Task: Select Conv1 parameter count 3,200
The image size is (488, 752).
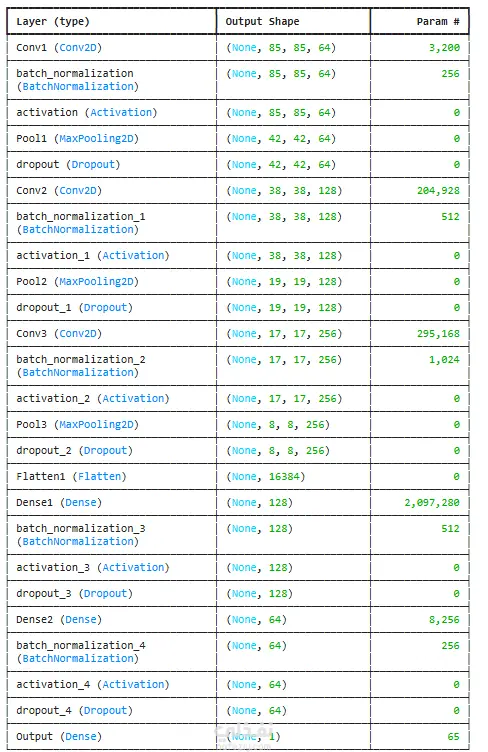Action: pos(444,47)
